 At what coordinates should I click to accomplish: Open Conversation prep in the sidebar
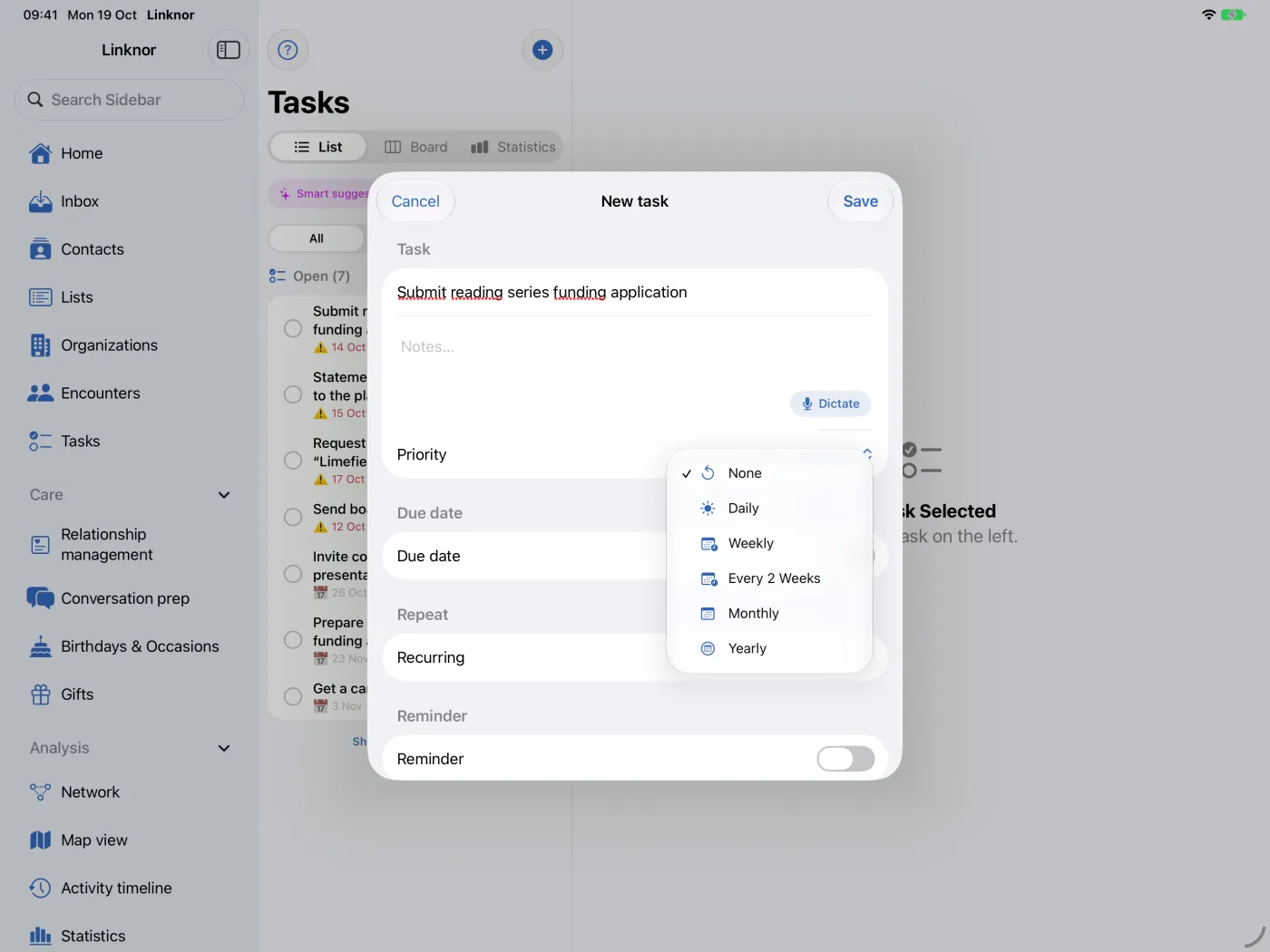click(129, 598)
